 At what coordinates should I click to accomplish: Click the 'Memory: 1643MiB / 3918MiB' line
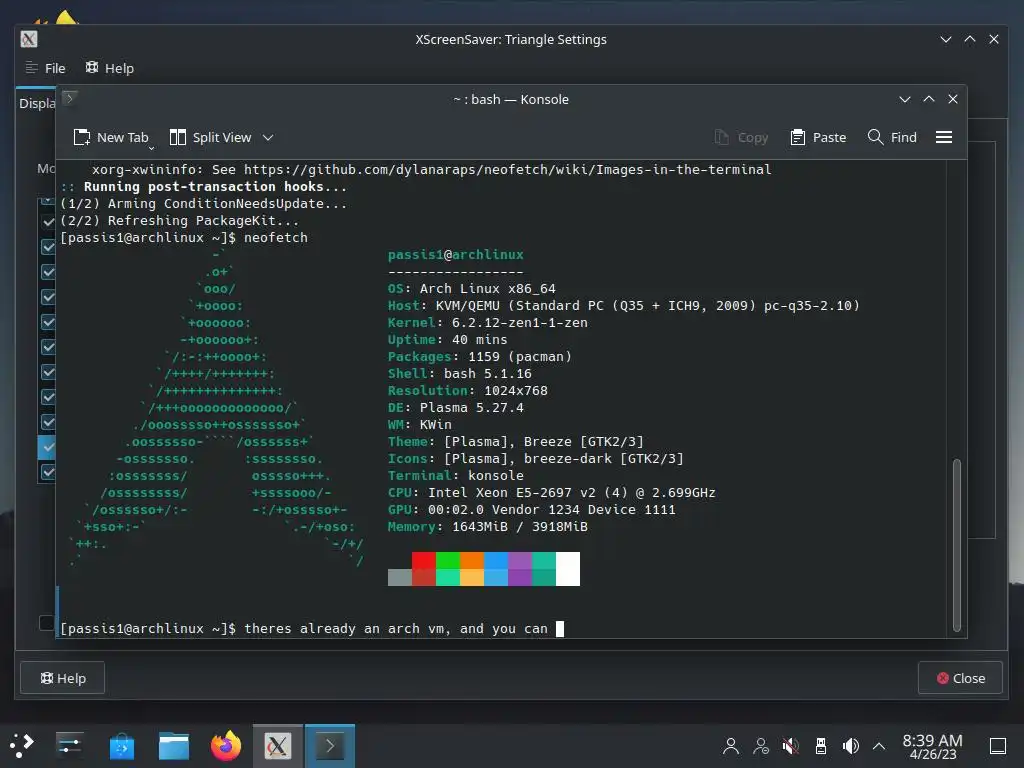pyautogui.click(x=487, y=526)
